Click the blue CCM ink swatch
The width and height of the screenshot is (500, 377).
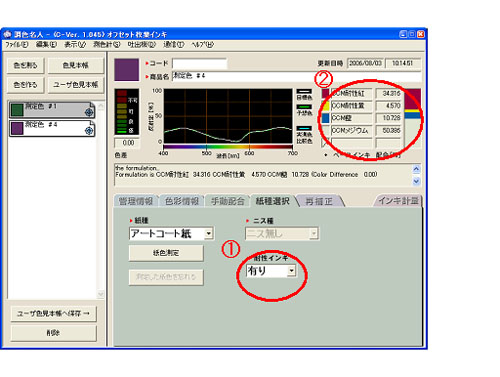tap(325, 118)
